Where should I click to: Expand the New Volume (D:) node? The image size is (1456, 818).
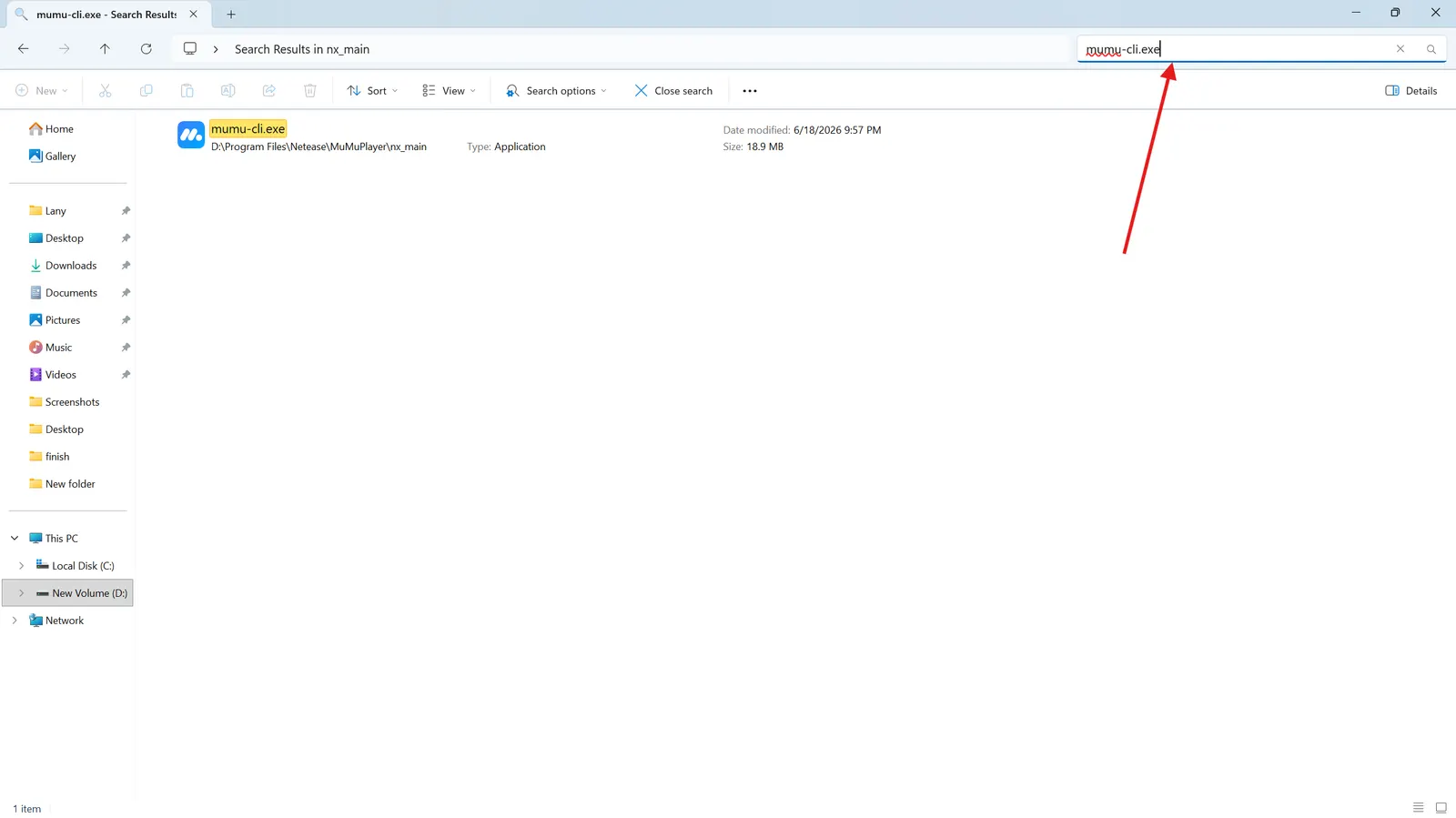click(x=22, y=593)
